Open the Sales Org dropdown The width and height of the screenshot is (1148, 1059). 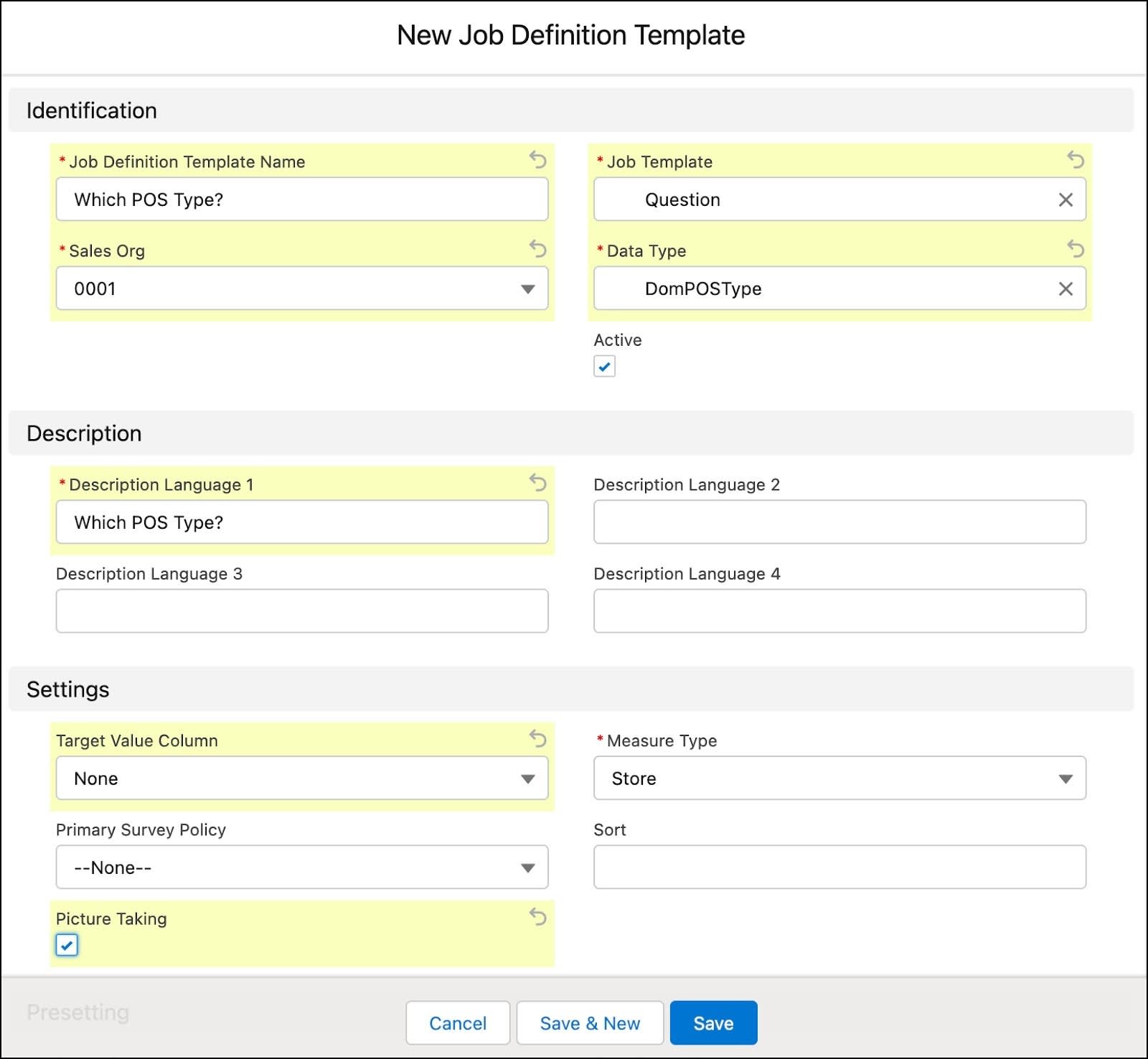click(302, 288)
